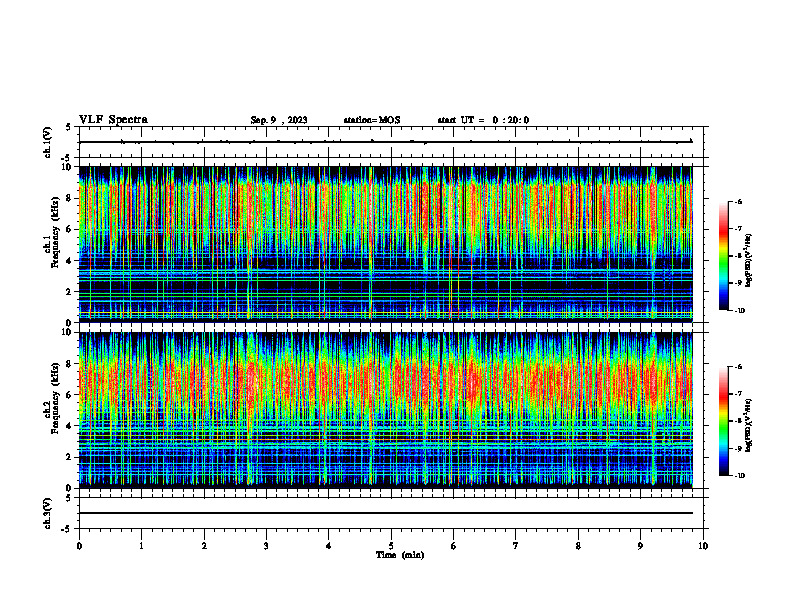Click the "station=MOS" header label

tap(372, 120)
